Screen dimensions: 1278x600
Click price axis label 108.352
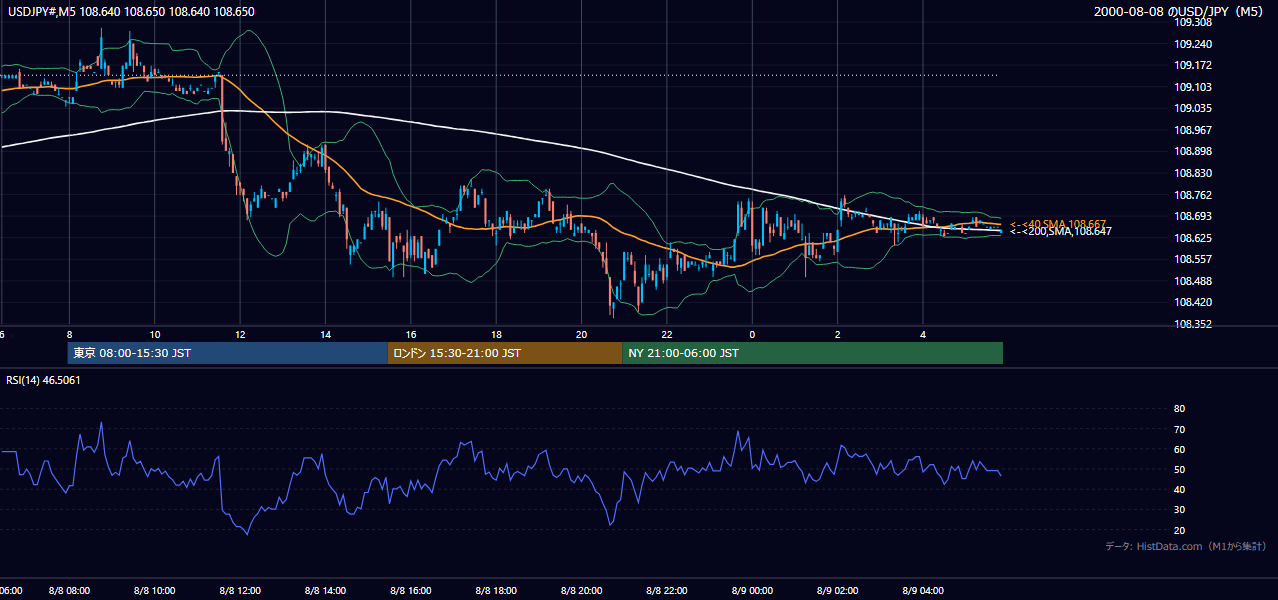pyautogui.click(x=1191, y=324)
